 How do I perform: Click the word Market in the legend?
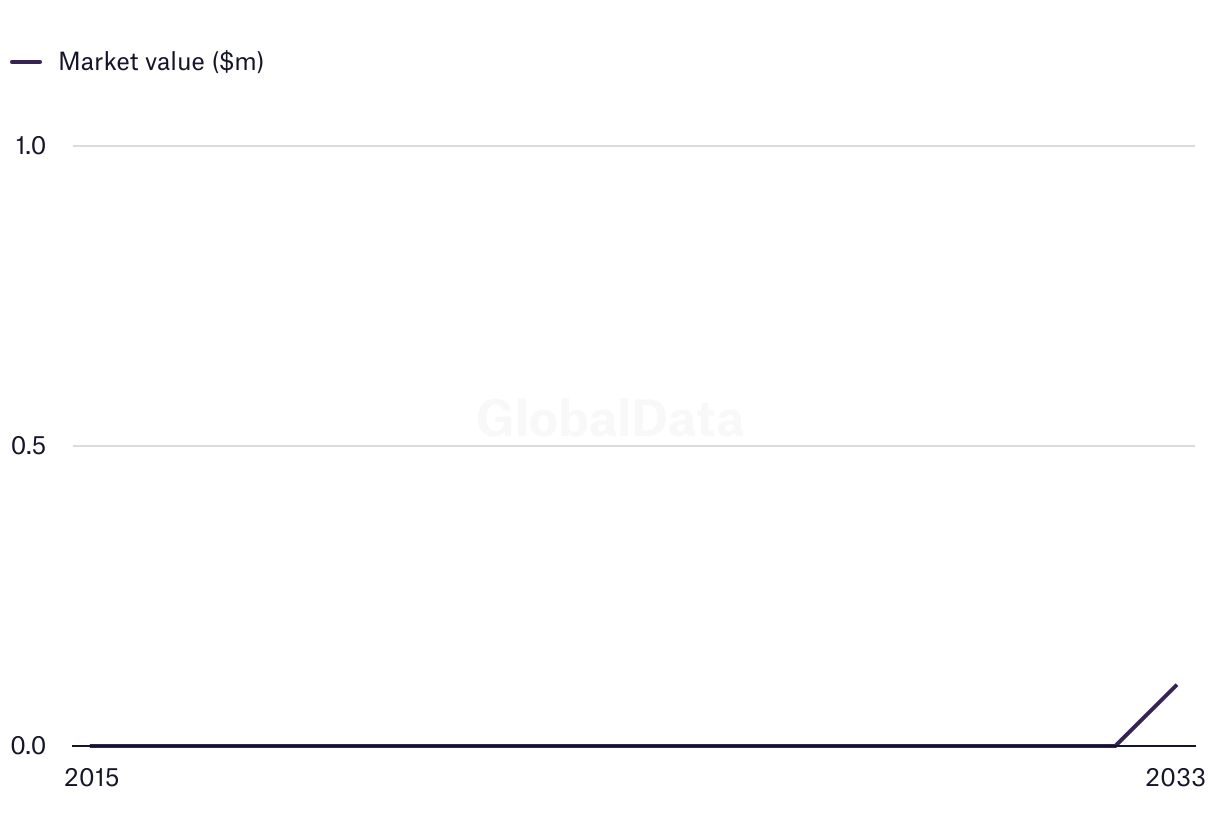(x=95, y=61)
